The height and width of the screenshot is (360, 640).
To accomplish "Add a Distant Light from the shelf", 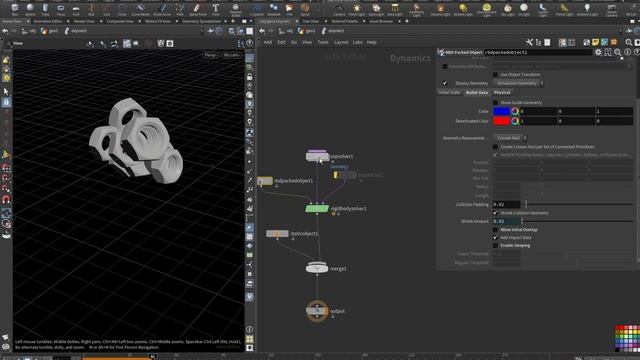I will coord(463,9).
